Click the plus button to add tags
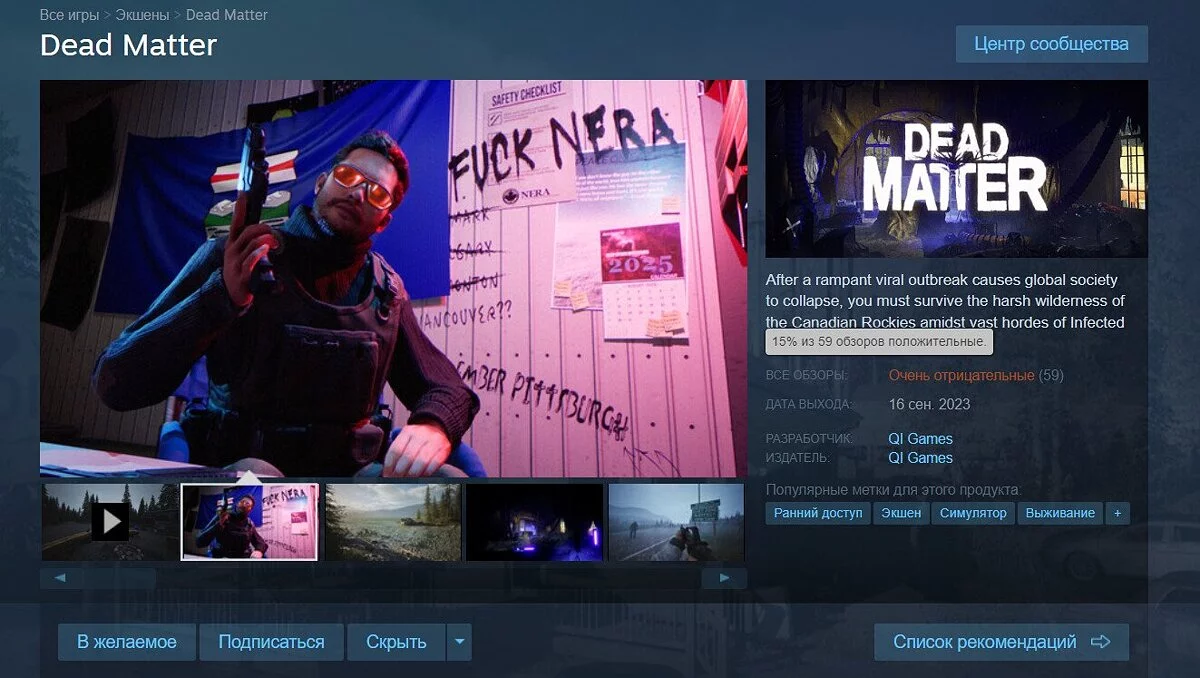The image size is (1200, 678). click(x=1117, y=513)
